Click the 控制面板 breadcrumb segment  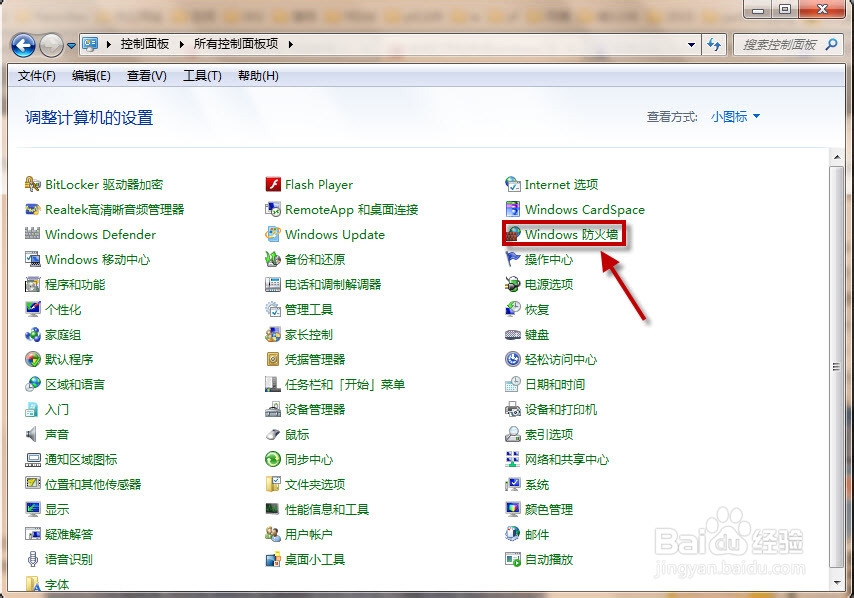[x=144, y=44]
